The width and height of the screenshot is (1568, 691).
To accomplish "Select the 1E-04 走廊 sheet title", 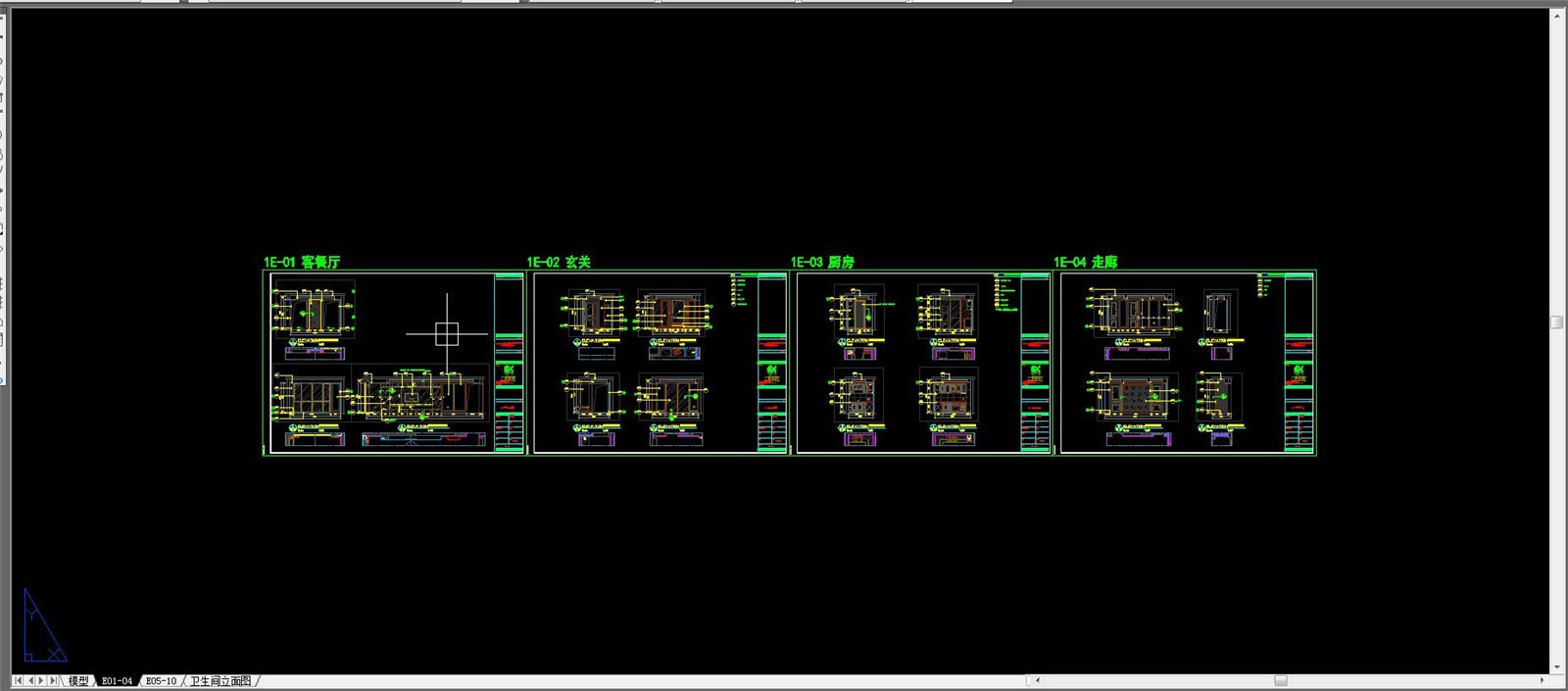I will tap(1085, 262).
